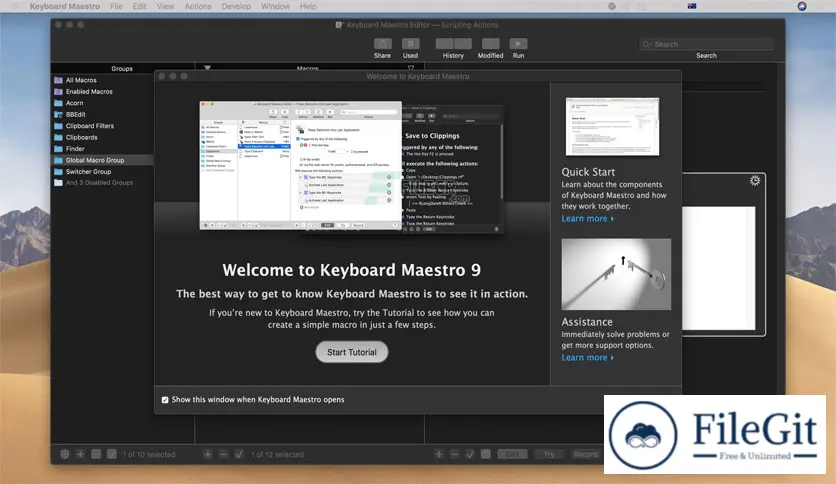
Task: Click the Macros column sort triangle
Action: [207, 68]
